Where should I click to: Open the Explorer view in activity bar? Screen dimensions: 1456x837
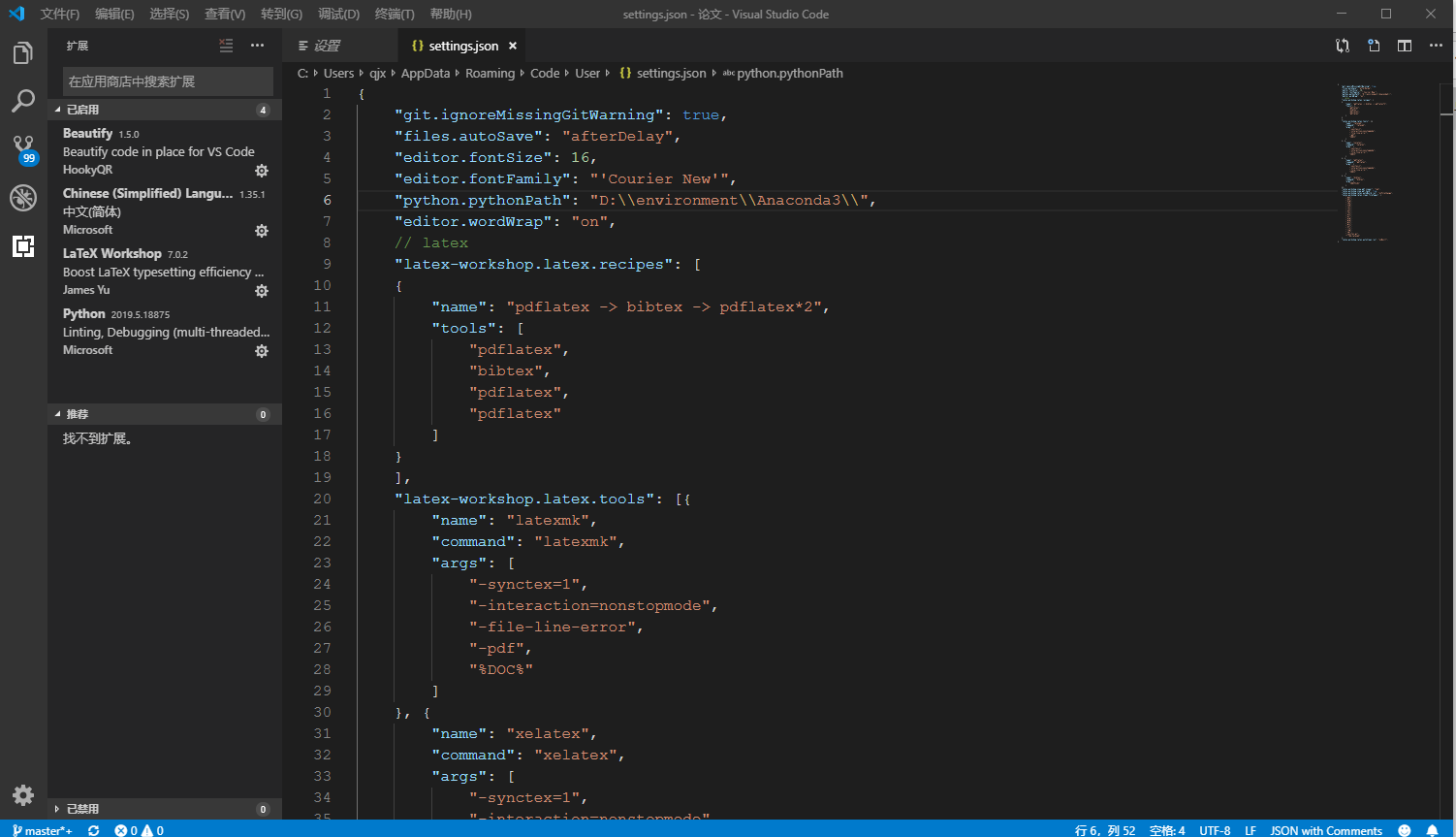click(x=23, y=53)
